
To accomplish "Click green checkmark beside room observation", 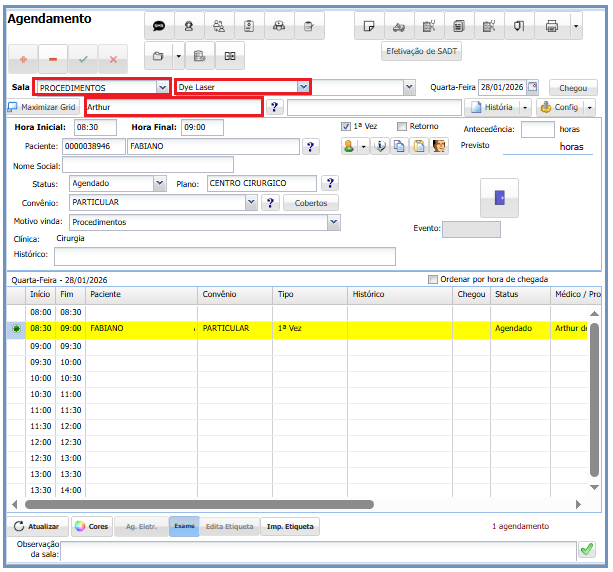I will pyautogui.click(x=586, y=549).
